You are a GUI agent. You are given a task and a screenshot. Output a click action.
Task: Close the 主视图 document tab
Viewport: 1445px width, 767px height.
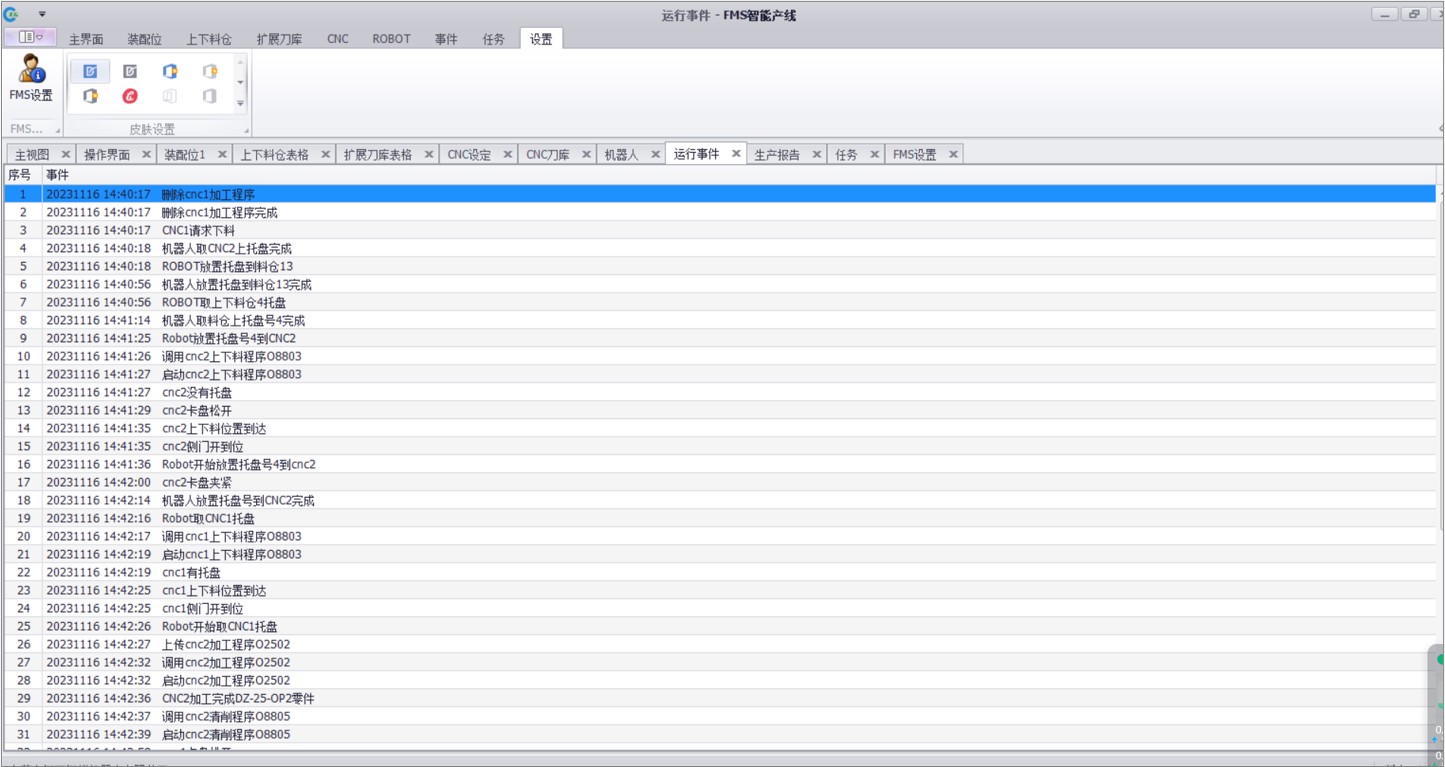[65, 154]
